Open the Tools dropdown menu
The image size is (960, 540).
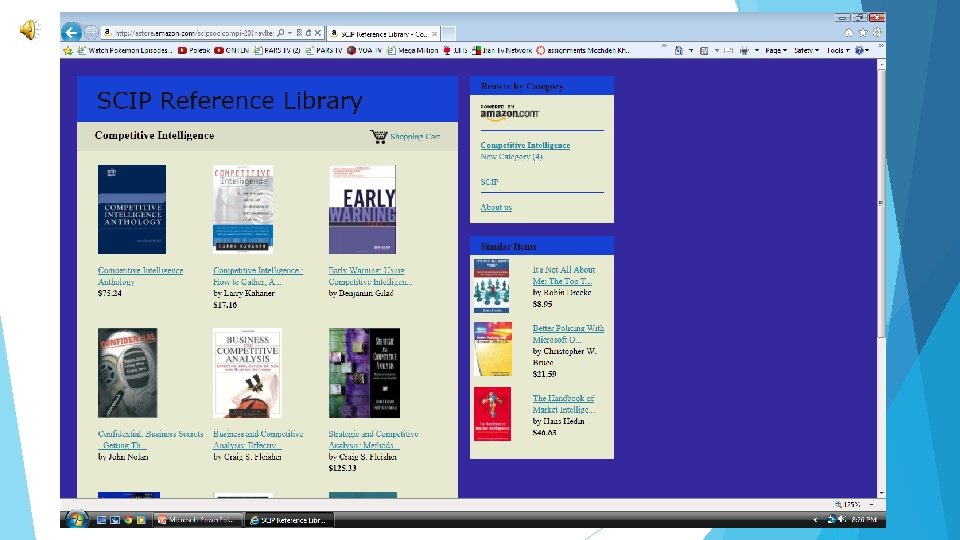point(838,51)
